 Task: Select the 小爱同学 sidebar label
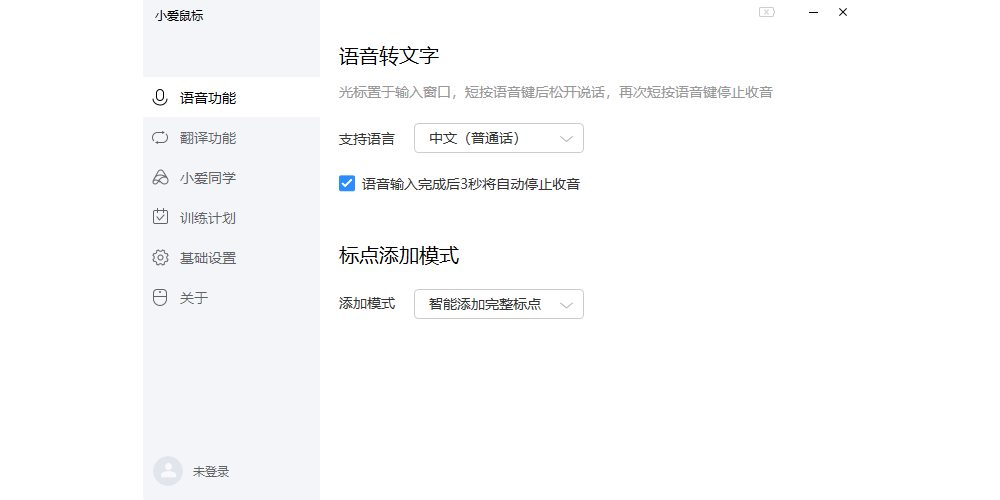208,178
